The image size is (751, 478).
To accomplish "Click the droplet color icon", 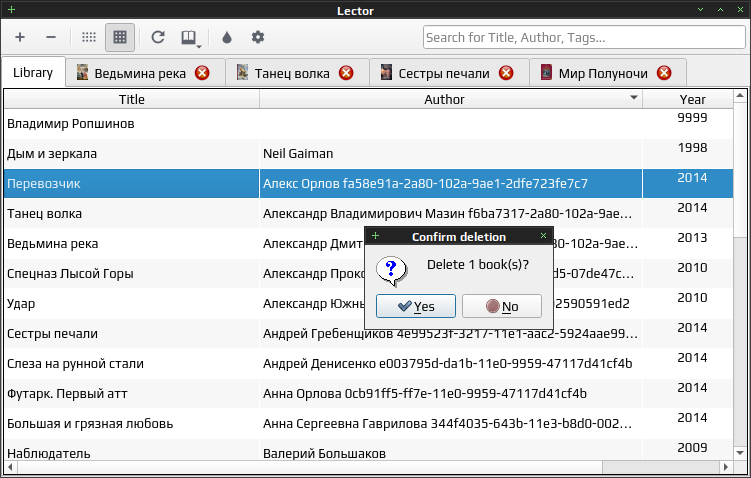I will [227, 37].
